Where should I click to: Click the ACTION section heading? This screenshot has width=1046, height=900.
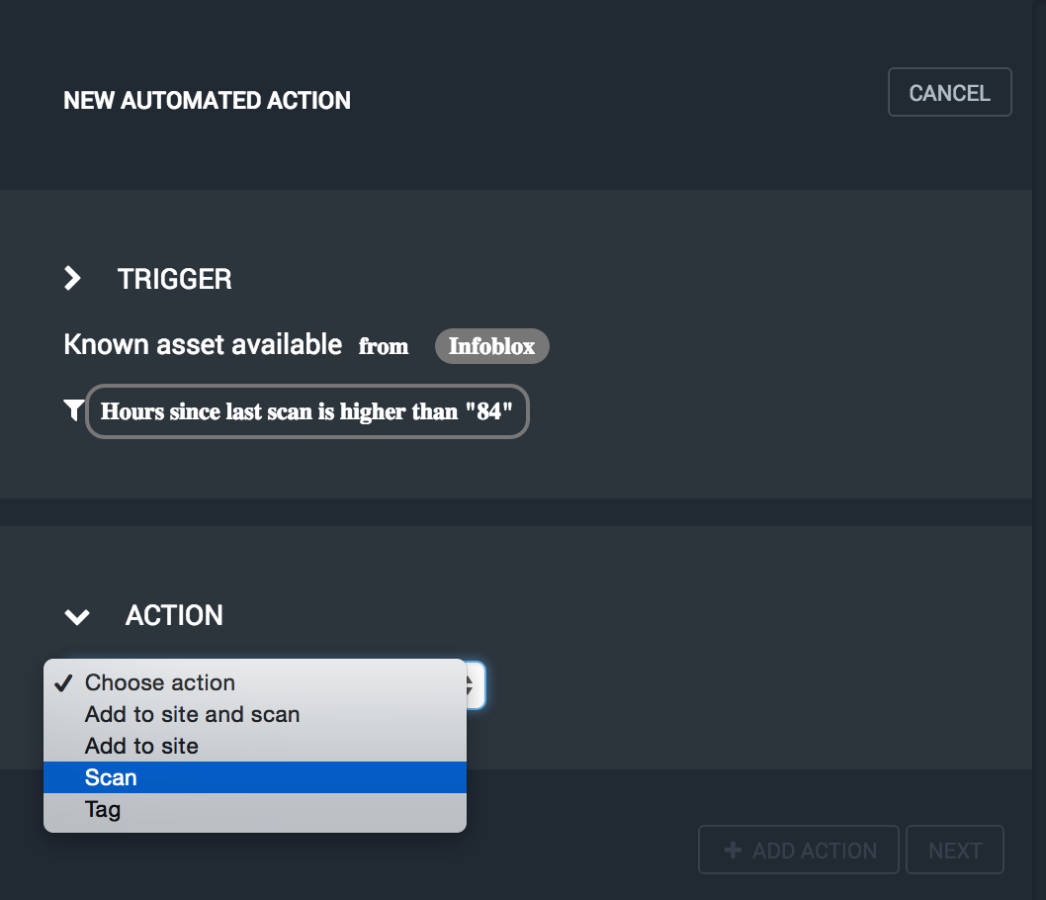coord(174,616)
